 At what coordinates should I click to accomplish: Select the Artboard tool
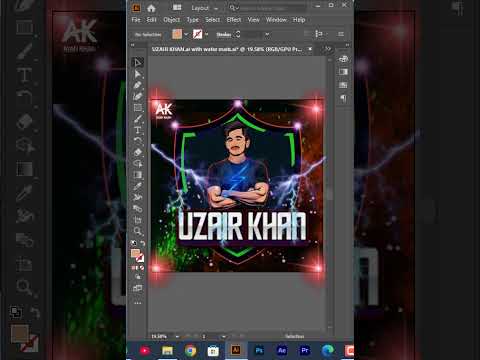point(138,220)
